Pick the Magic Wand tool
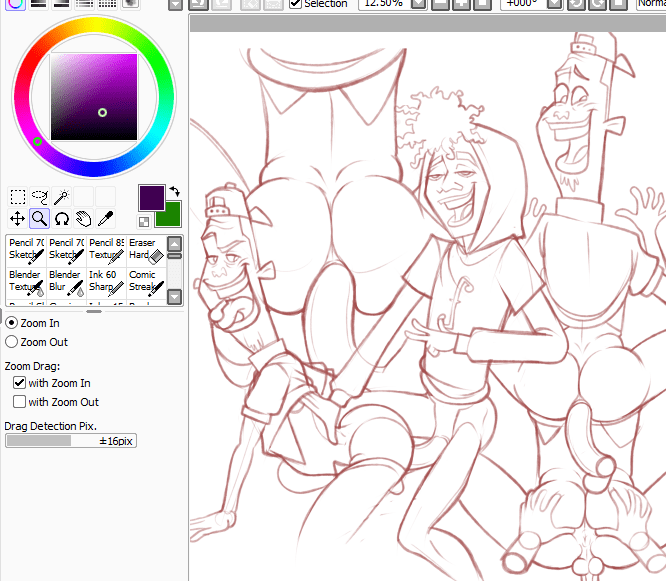Viewport: 666px width, 581px height. (62, 197)
